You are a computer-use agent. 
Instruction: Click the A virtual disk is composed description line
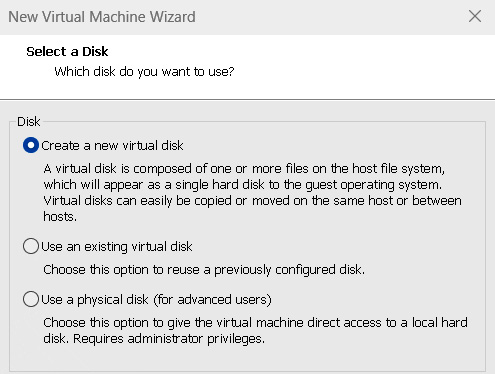coord(244,169)
